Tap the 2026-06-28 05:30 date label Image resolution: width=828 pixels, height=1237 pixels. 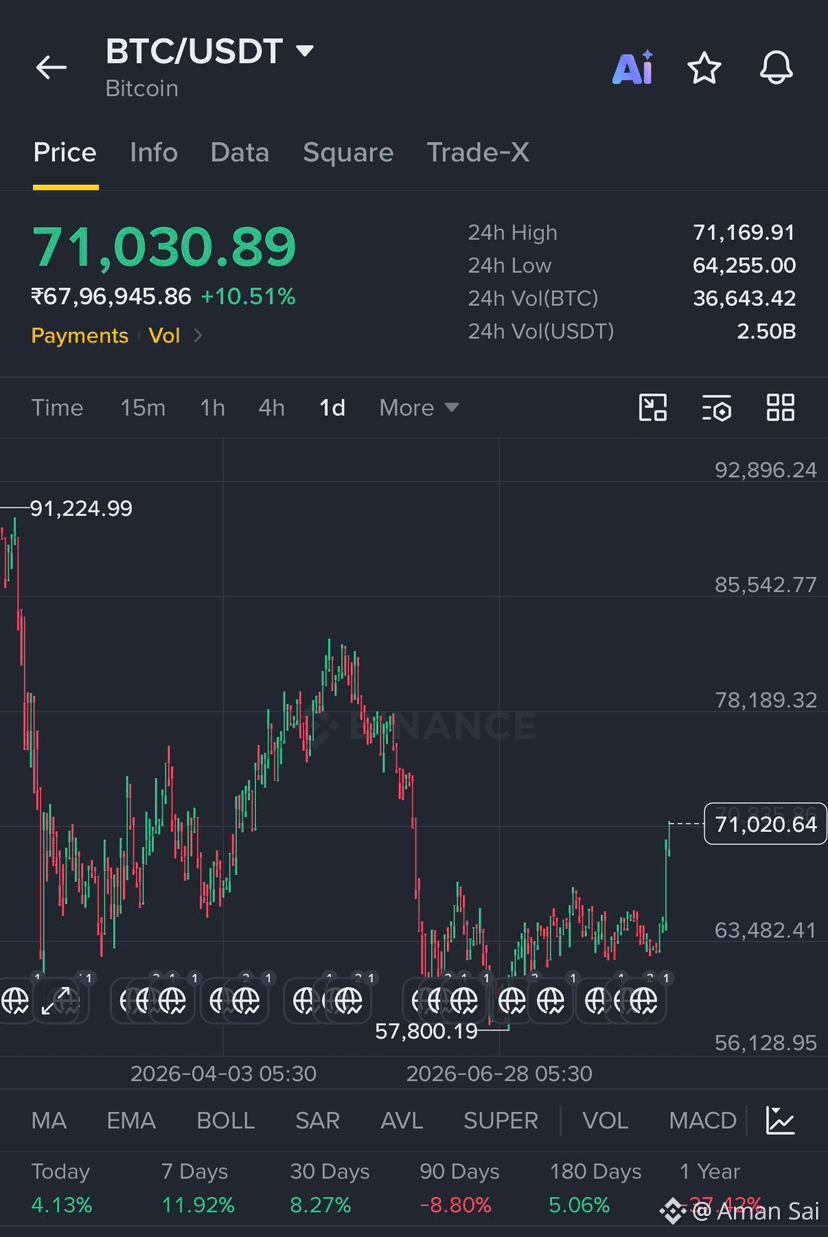pyautogui.click(x=499, y=1074)
